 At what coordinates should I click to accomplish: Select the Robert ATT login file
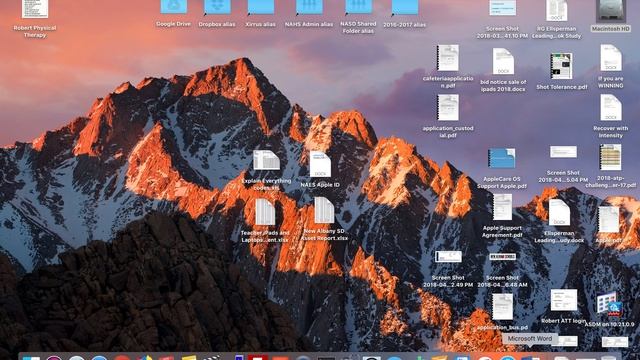coord(564,300)
